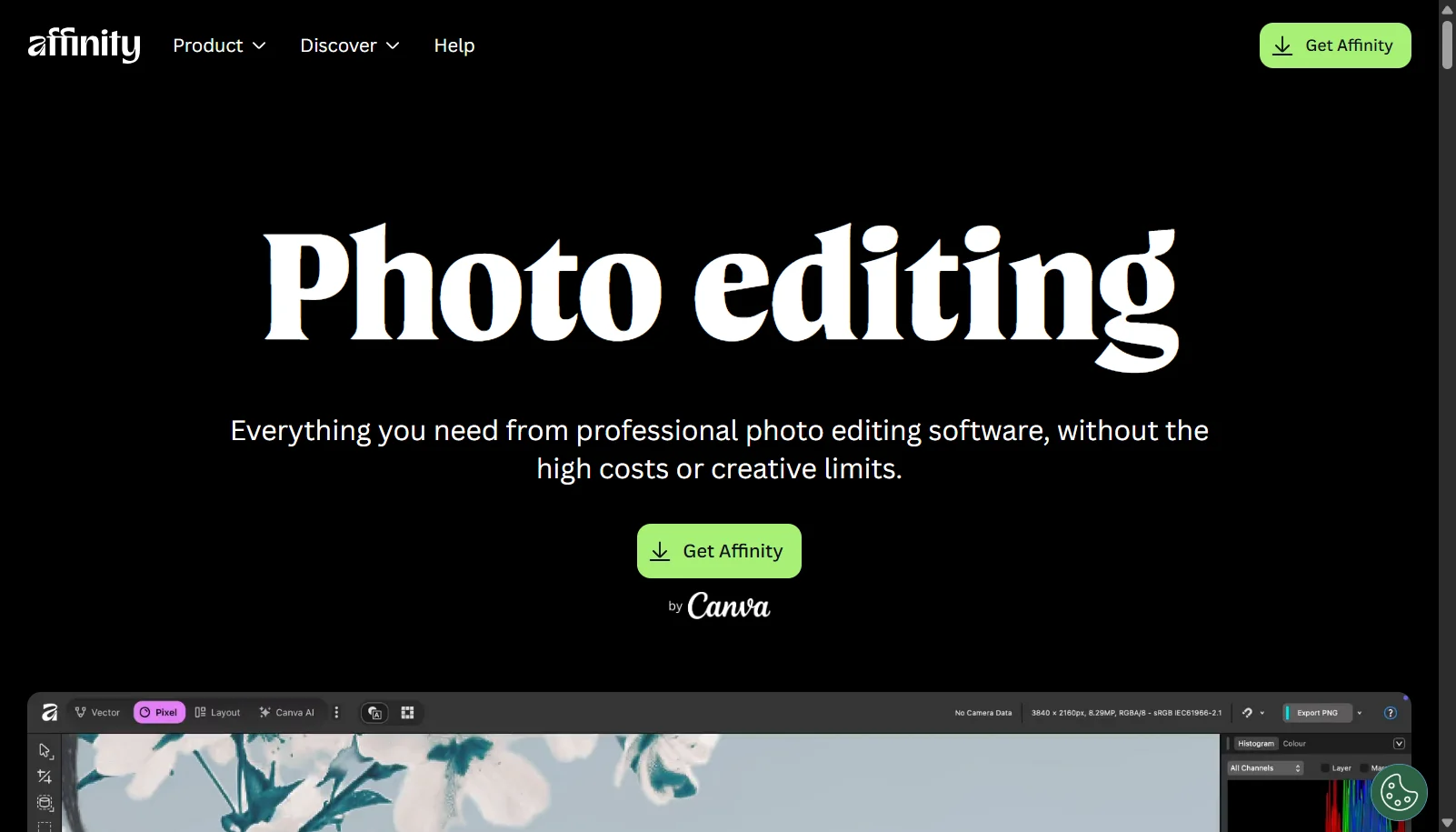Click the Get Affinity button in header
Screen dimensions: 1456x832
pyautogui.click(x=1335, y=45)
